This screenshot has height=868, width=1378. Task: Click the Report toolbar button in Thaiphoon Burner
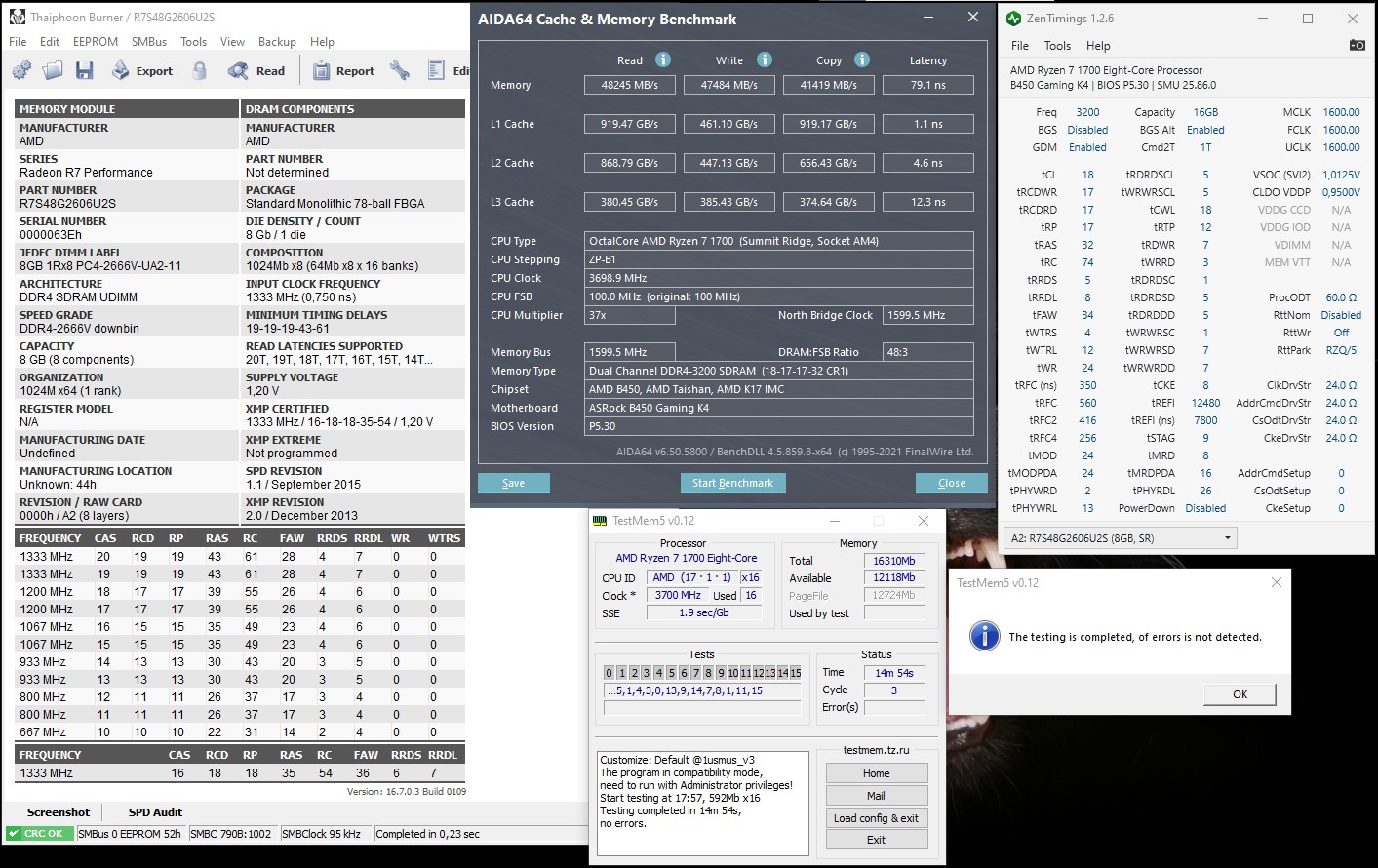pyautogui.click(x=343, y=70)
